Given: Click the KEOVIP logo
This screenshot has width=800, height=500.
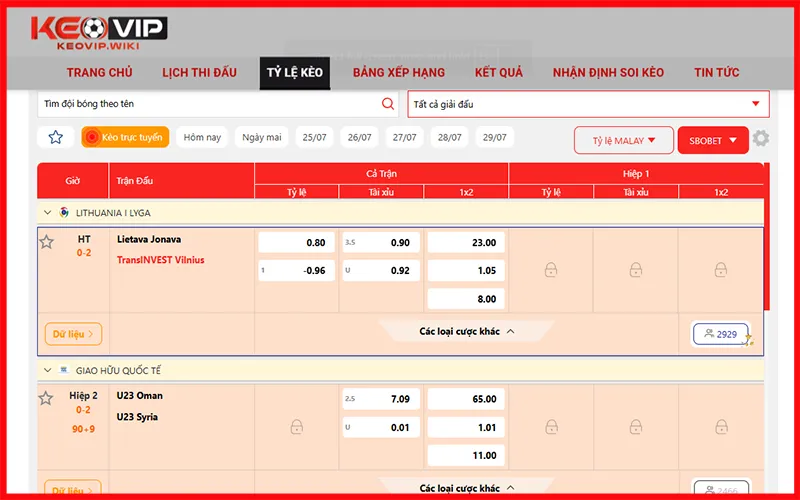Looking at the screenshot, I should (x=98, y=34).
